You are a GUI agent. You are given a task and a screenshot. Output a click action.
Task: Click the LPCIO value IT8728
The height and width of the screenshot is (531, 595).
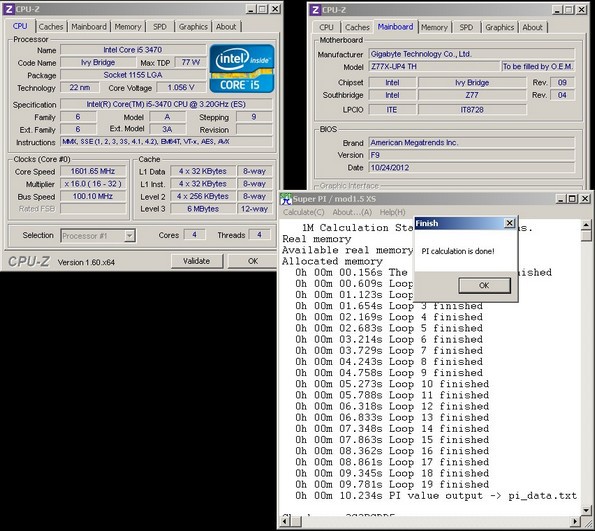click(x=472, y=110)
